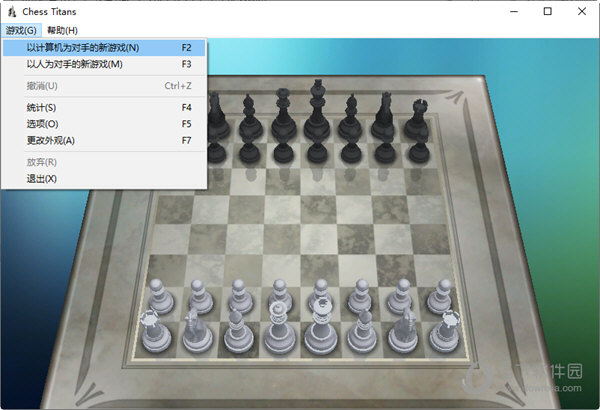Image resolution: width=600 pixels, height=410 pixels.
Task: Click the black knight on g8
Action: 385,116
